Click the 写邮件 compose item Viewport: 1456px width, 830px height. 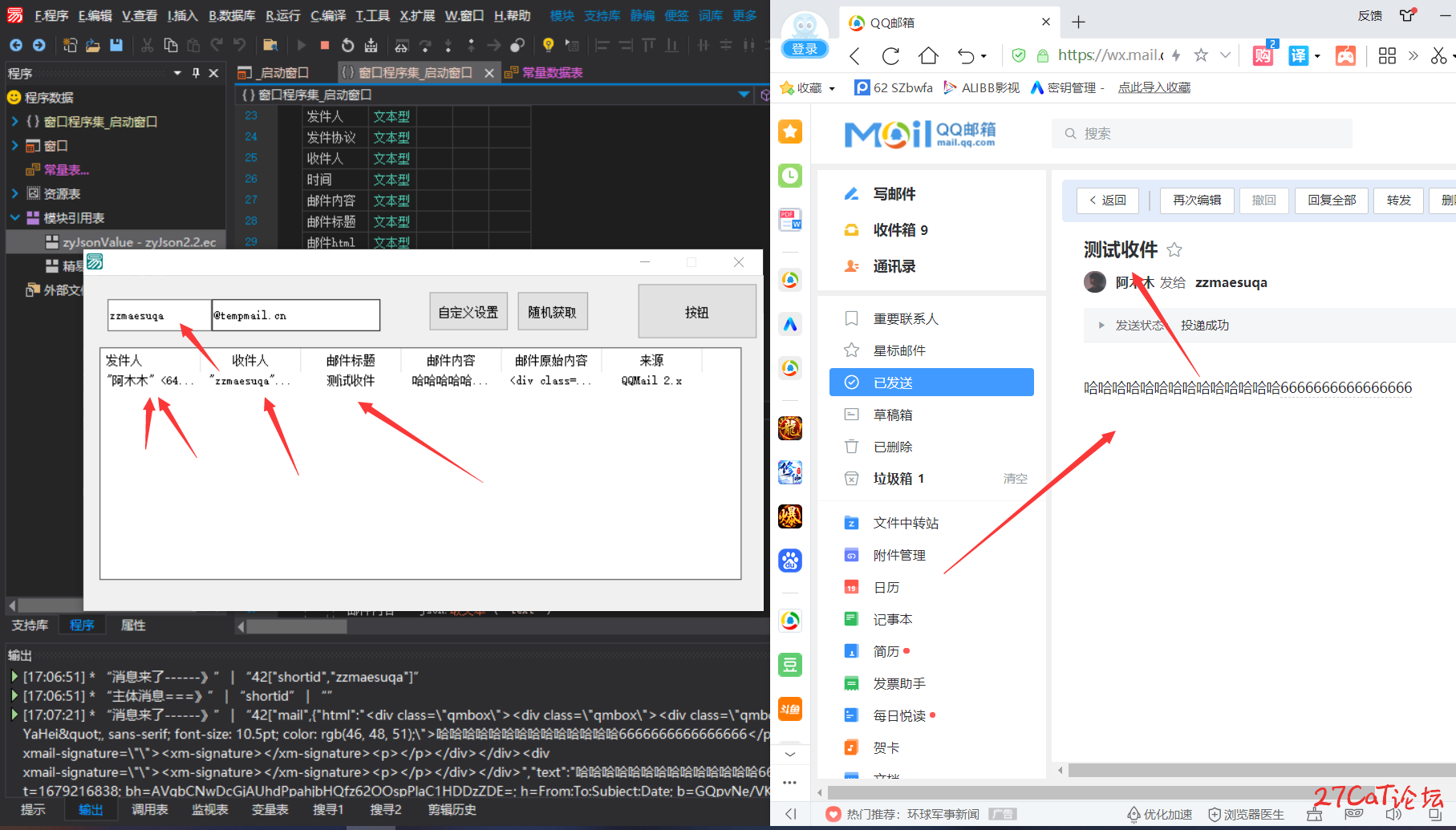pyautogui.click(x=894, y=194)
